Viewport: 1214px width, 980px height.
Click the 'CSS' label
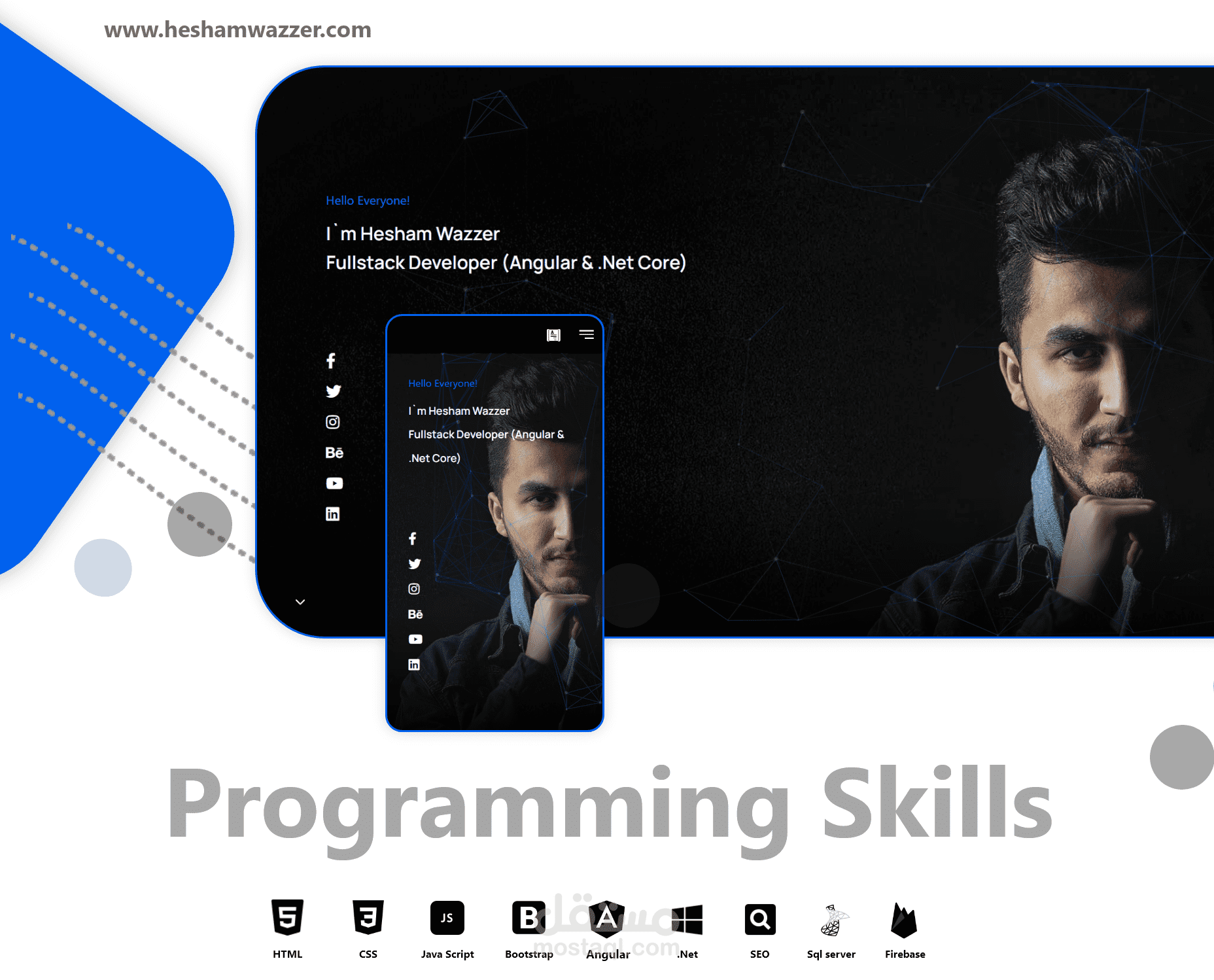368,954
